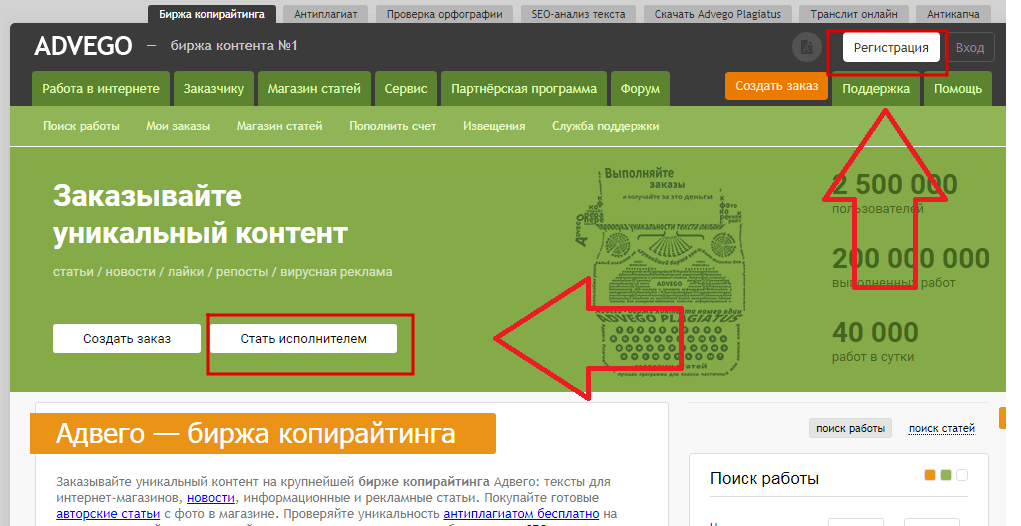The width and height of the screenshot is (1021, 526).
Task: Click the typewriter illustration in the banner
Action: [661, 272]
